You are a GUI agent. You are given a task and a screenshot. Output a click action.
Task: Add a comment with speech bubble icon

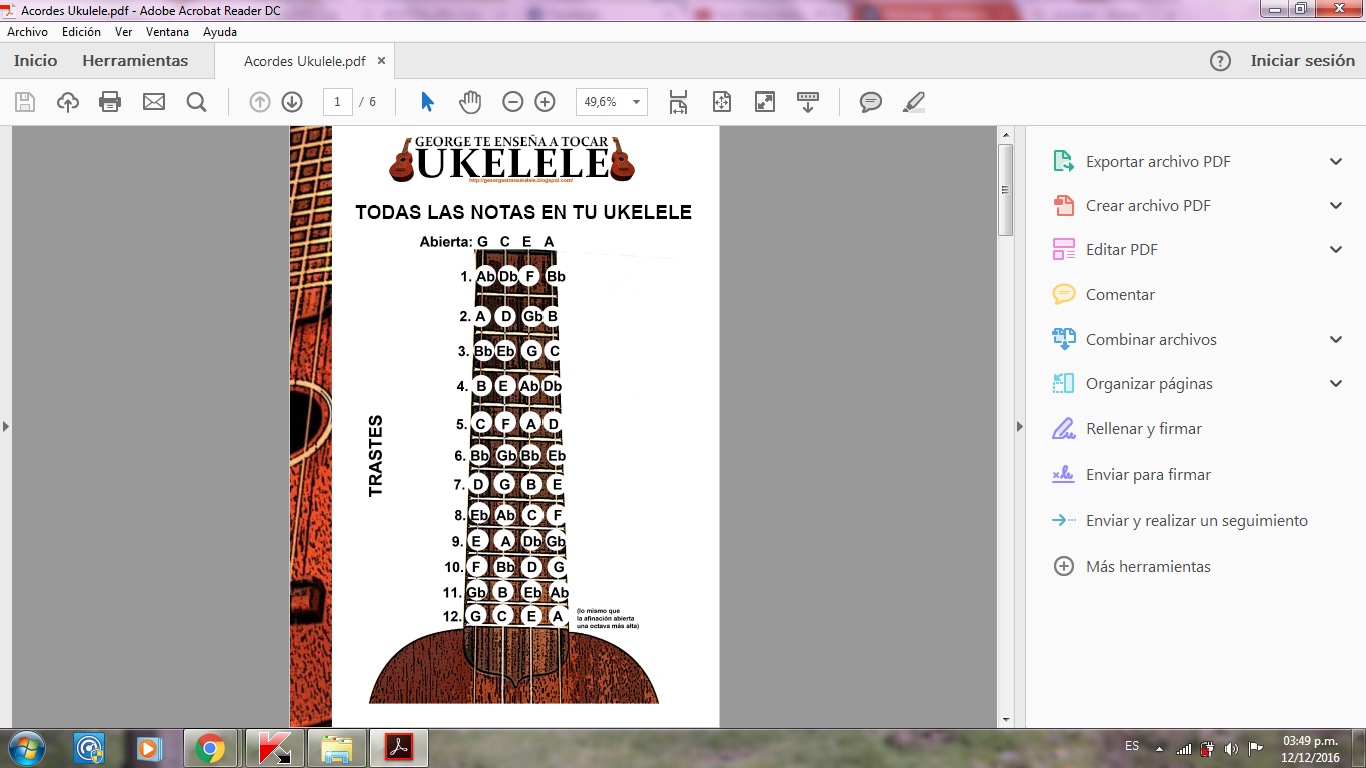point(871,102)
